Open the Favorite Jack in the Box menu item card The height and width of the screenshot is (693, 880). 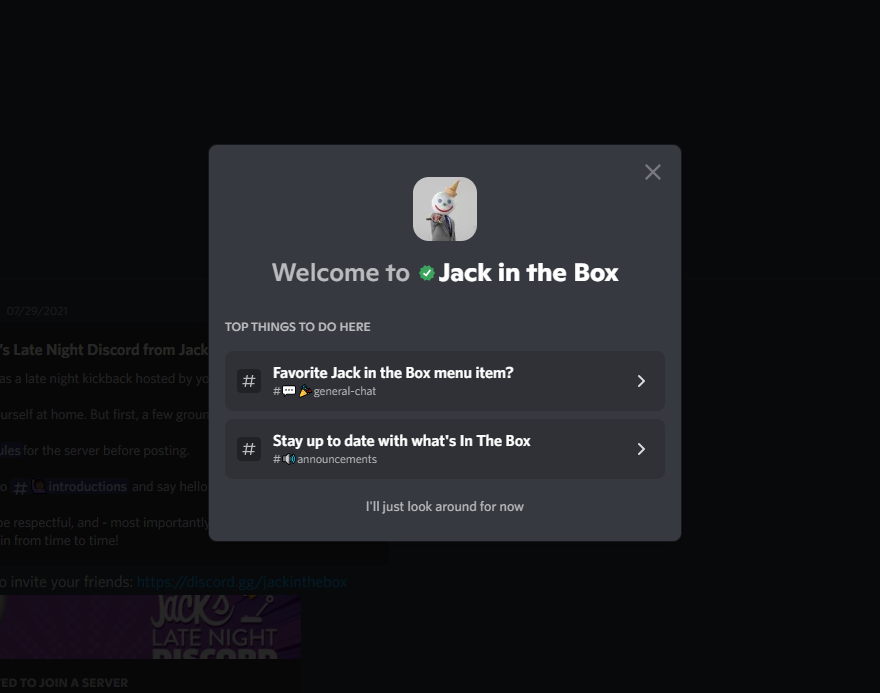pos(445,381)
